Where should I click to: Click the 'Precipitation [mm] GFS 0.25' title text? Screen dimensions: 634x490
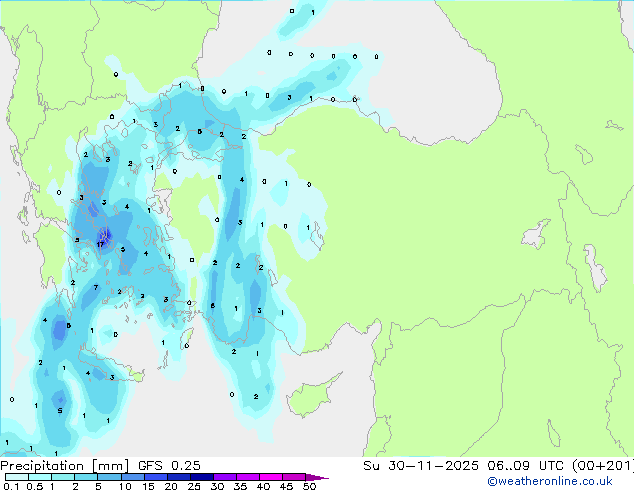tap(100, 466)
